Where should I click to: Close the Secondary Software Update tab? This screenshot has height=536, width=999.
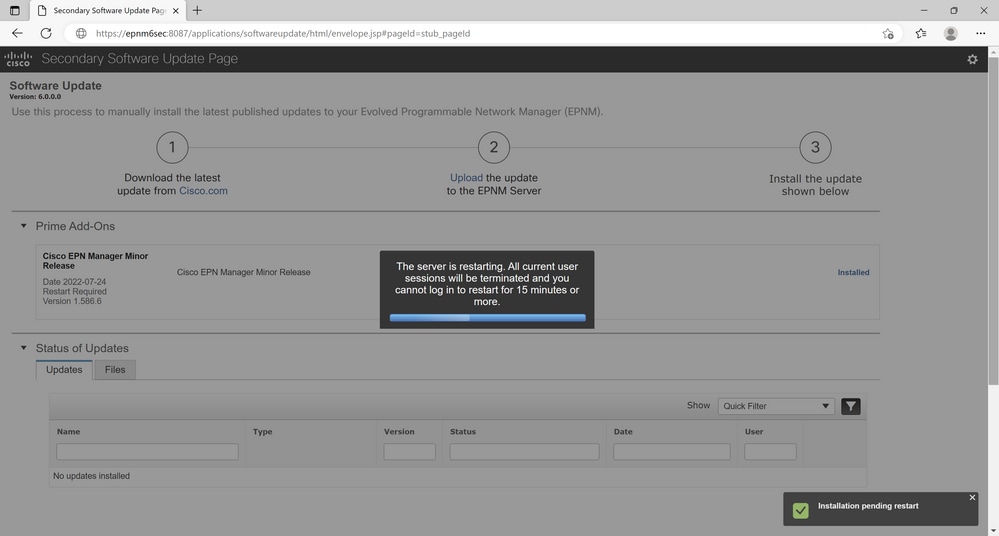pos(176,11)
